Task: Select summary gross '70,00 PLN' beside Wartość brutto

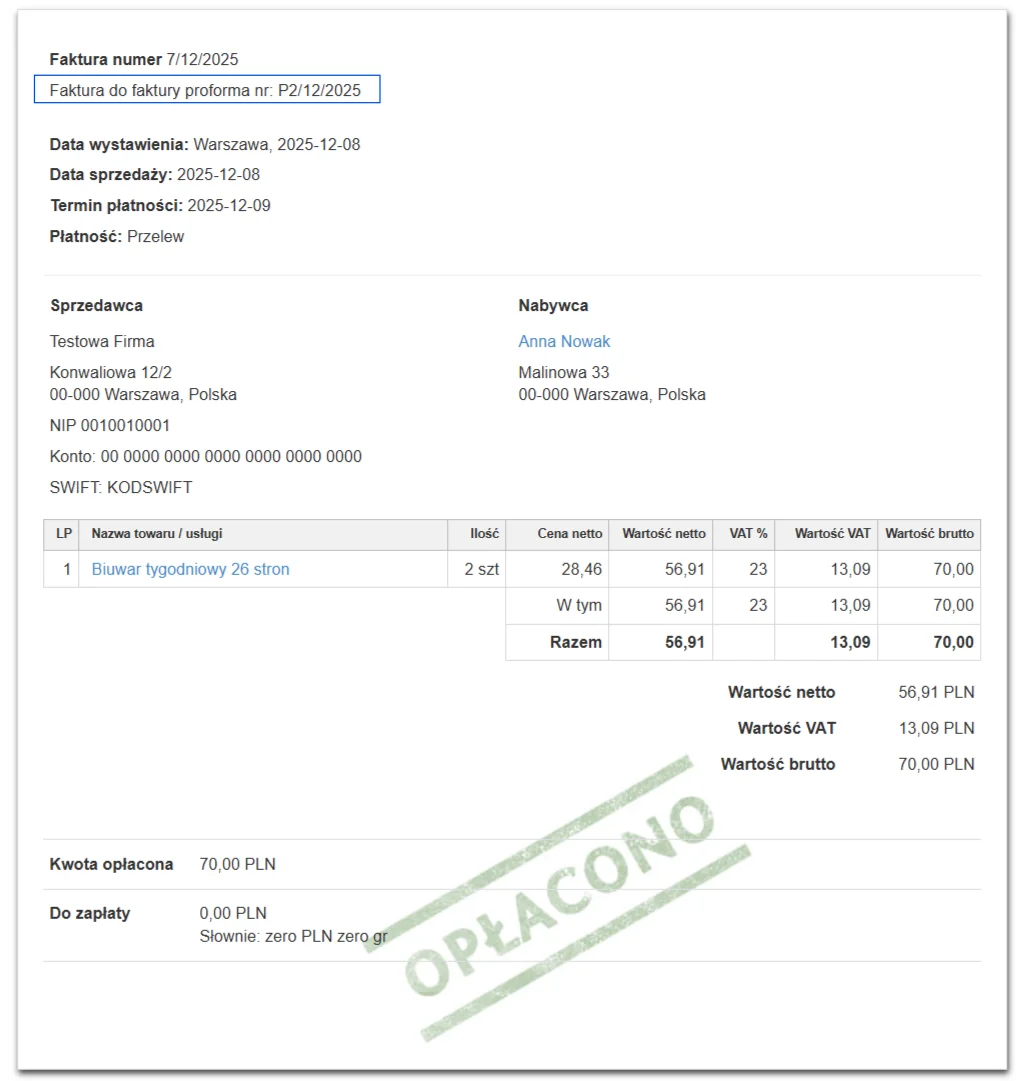Action: 936,764
